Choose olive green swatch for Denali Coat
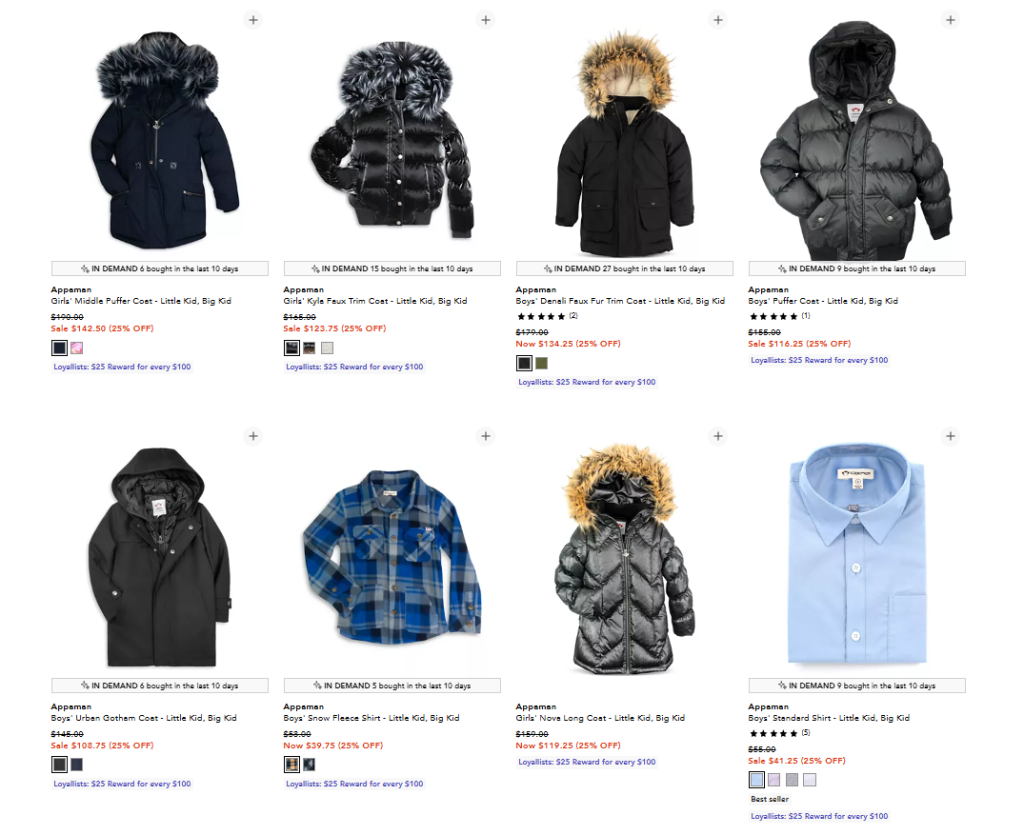This screenshot has width=1024, height=835. [x=542, y=363]
